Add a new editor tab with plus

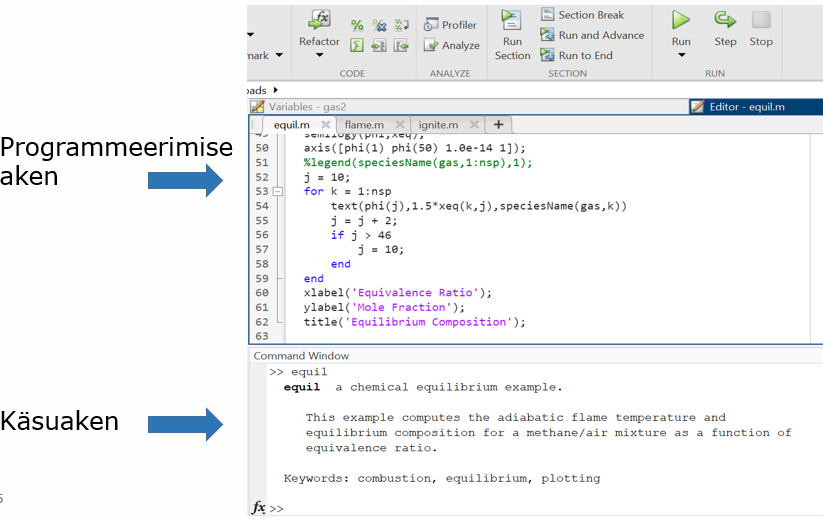click(x=497, y=125)
